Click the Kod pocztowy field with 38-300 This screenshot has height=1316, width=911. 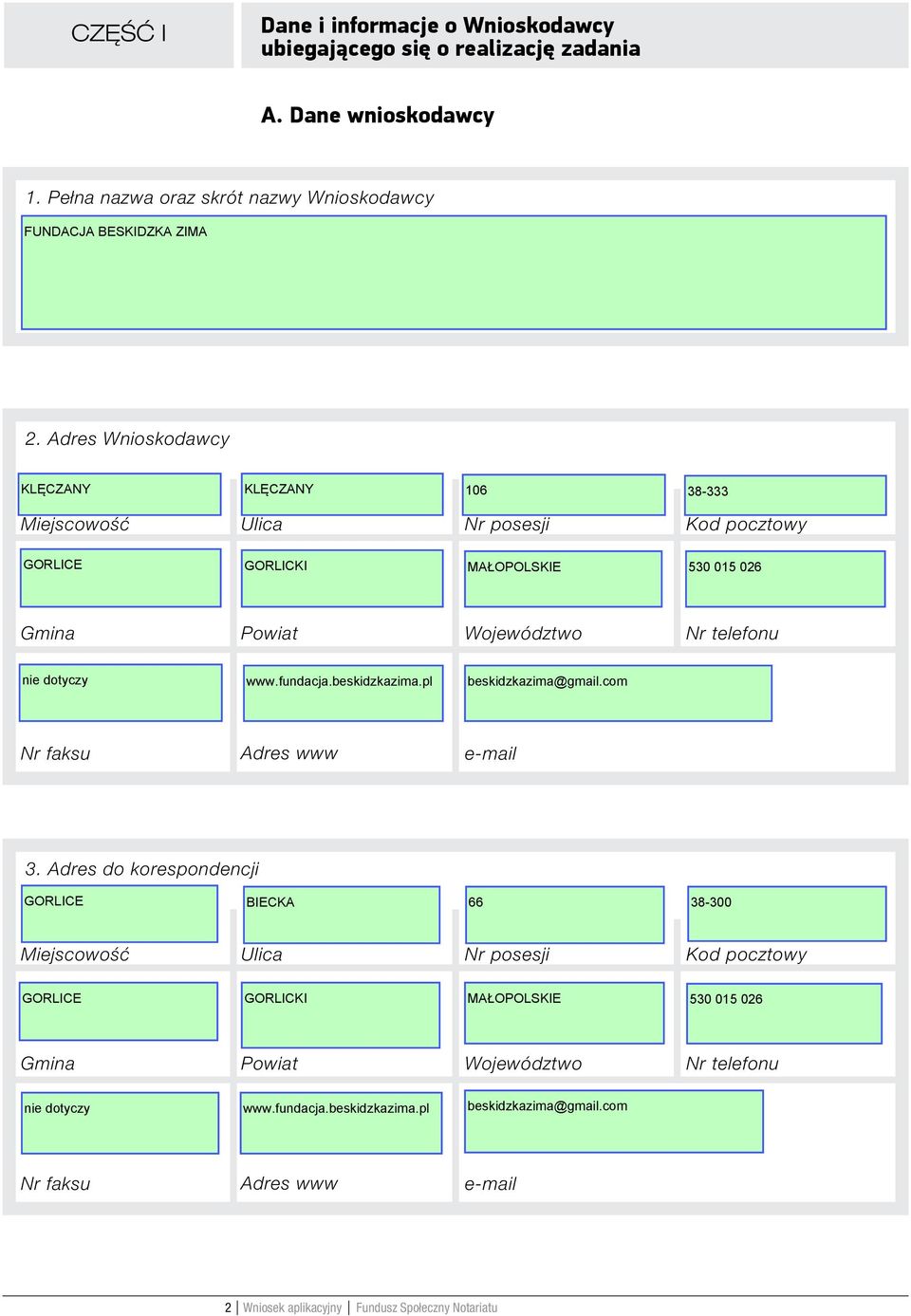coord(787,914)
